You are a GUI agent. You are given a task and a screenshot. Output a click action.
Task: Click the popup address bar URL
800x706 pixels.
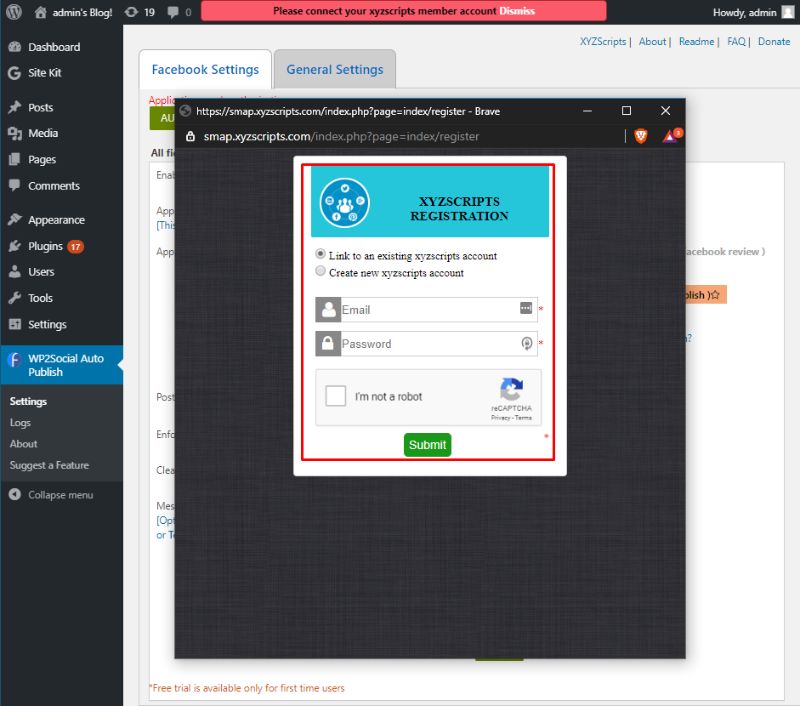tap(341, 136)
